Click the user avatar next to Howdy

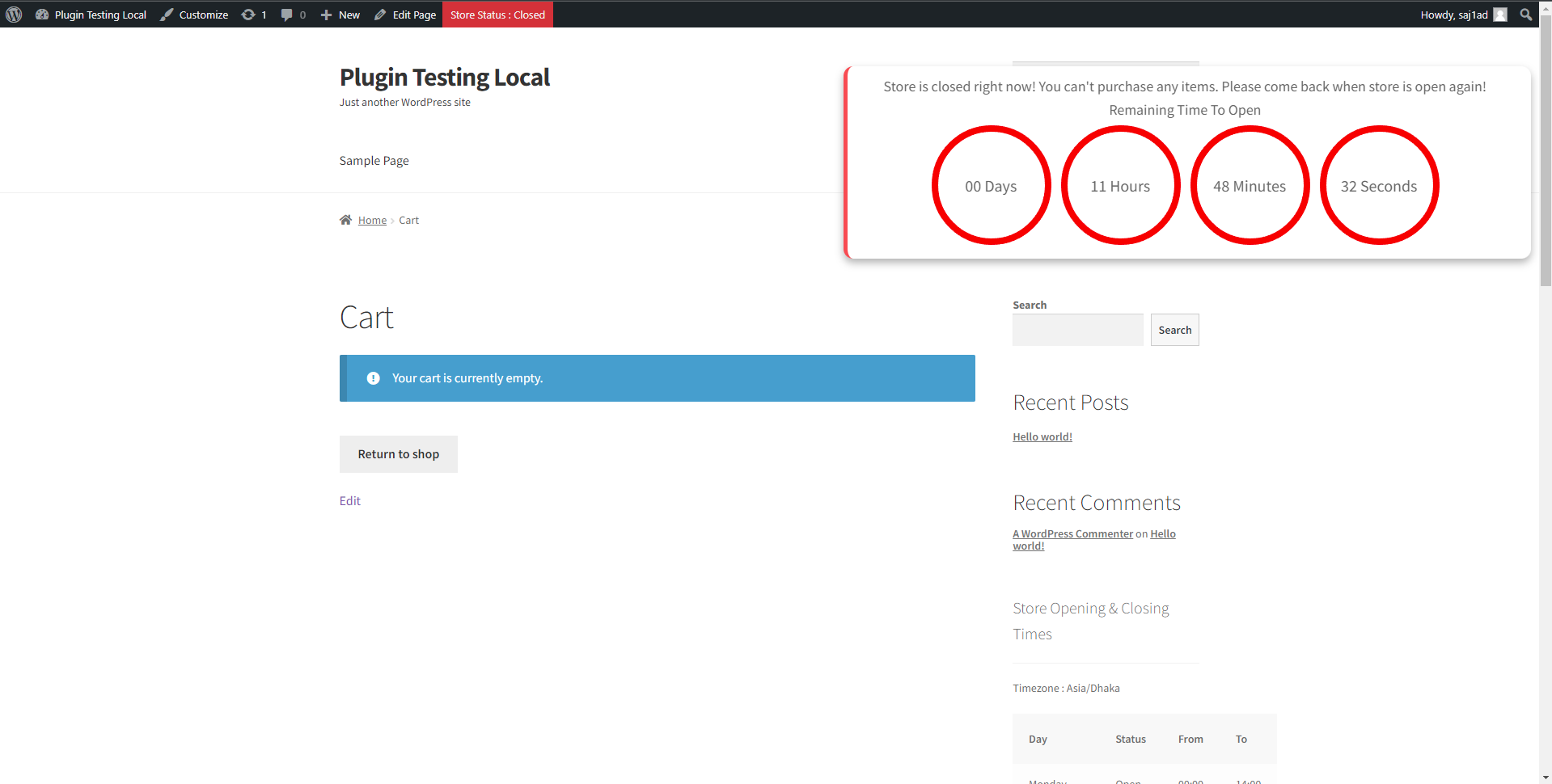(1500, 15)
